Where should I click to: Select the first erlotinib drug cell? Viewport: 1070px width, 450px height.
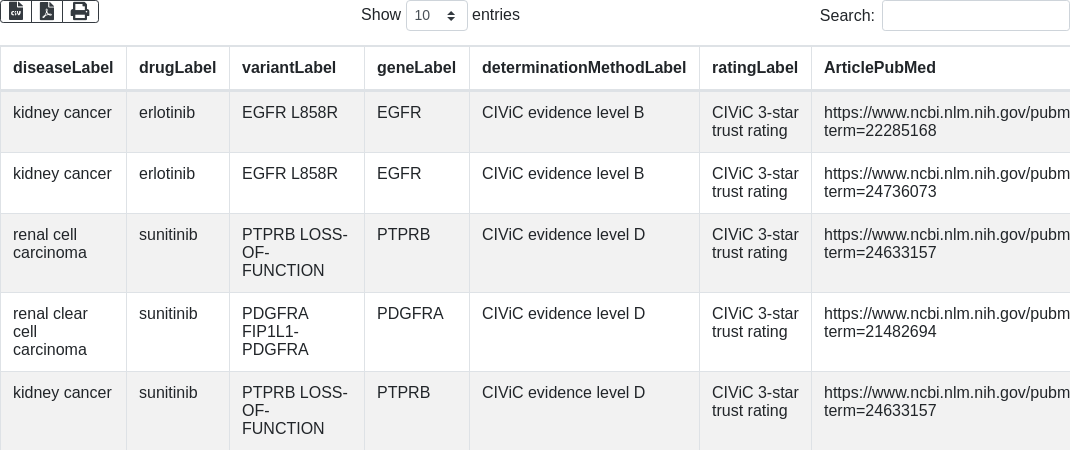click(x=167, y=113)
